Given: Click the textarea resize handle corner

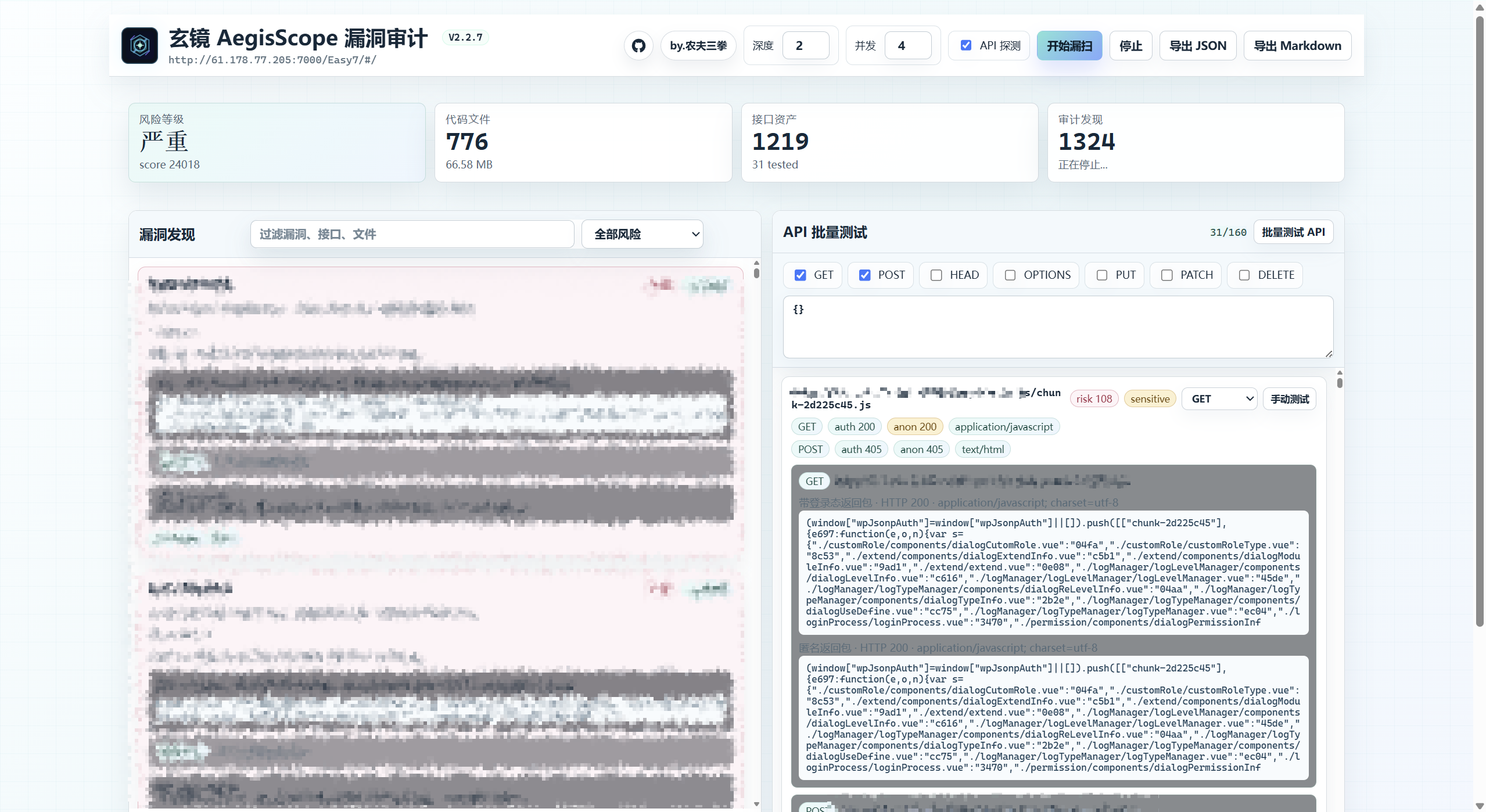Looking at the screenshot, I should click(x=1329, y=354).
